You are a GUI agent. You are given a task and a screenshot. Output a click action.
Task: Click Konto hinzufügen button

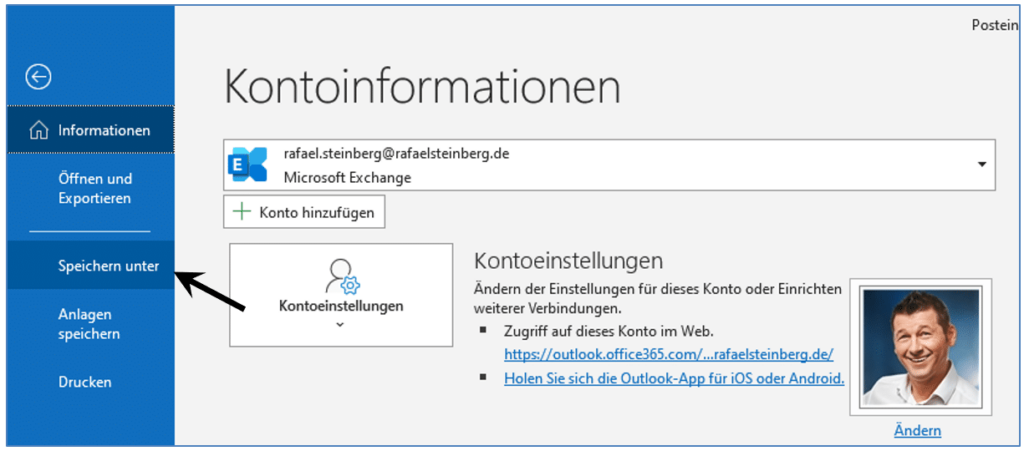pos(304,212)
